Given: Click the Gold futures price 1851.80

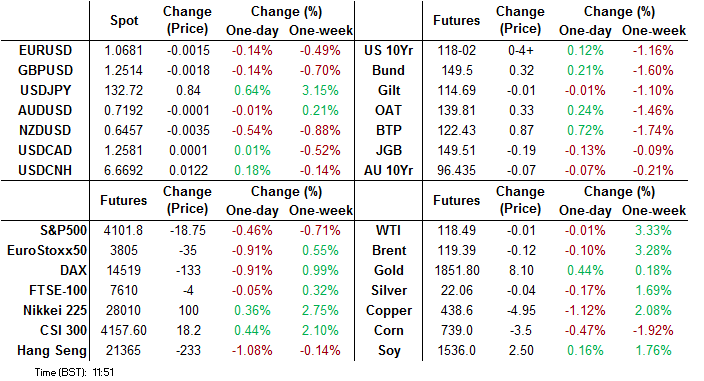Looking at the screenshot, I should (x=457, y=271).
